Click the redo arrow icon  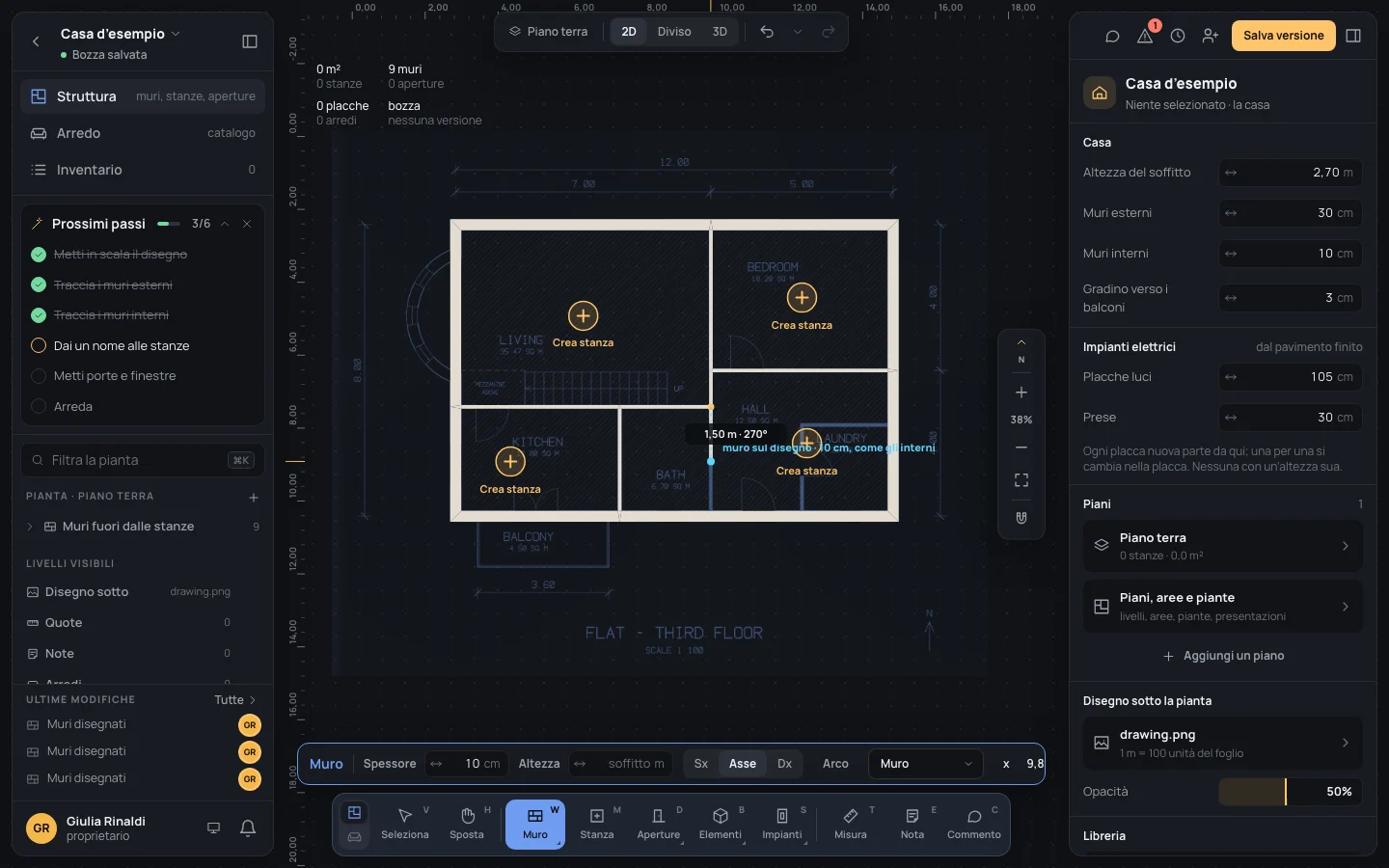point(828,32)
